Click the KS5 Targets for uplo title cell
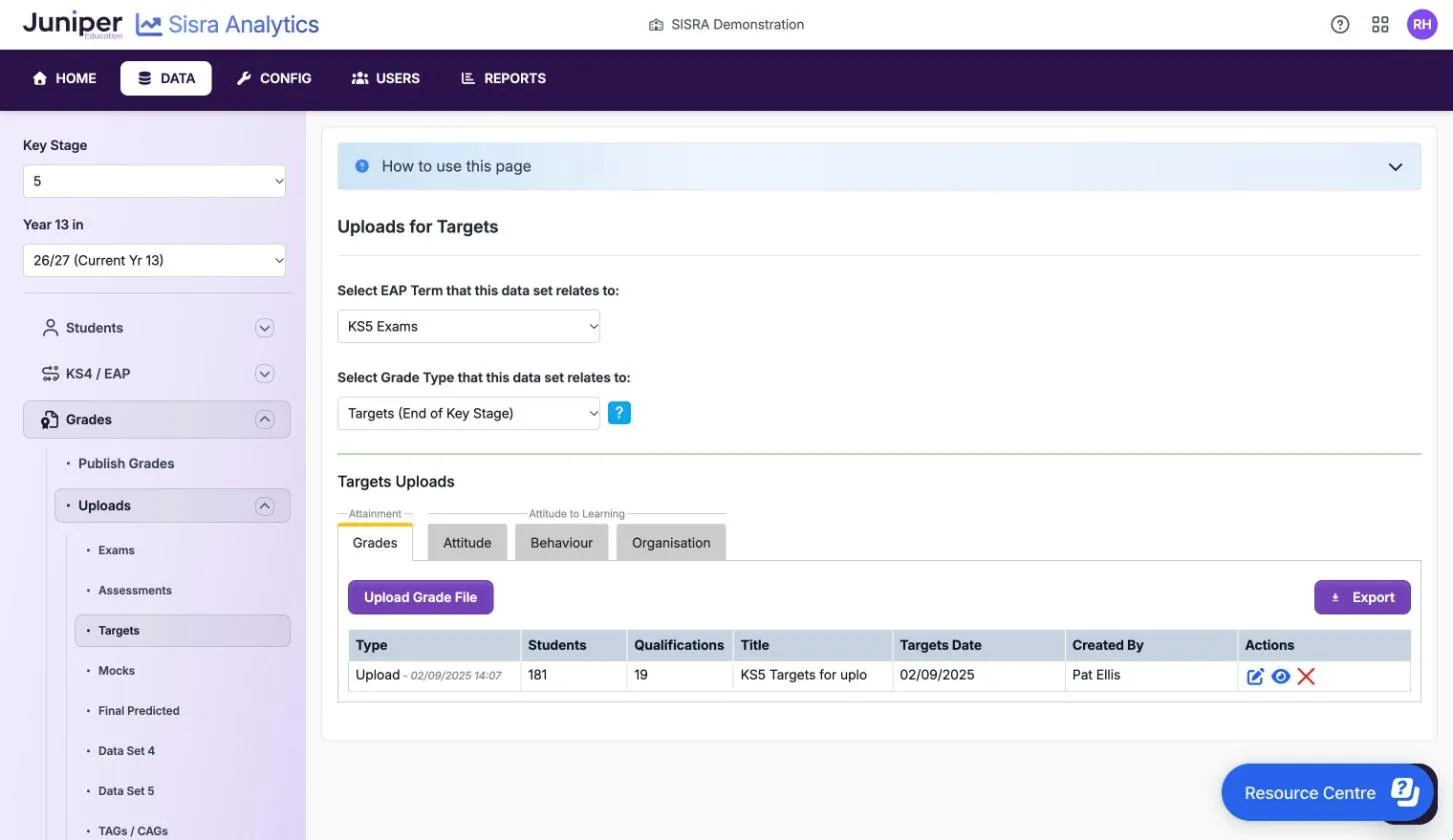1453x840 pixels. pyautogui.click(x=812, y=676)
